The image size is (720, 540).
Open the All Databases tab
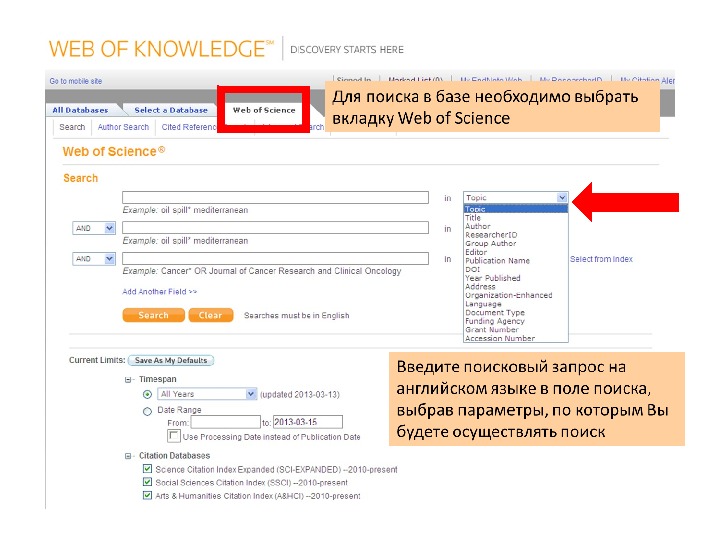[81, 110]
